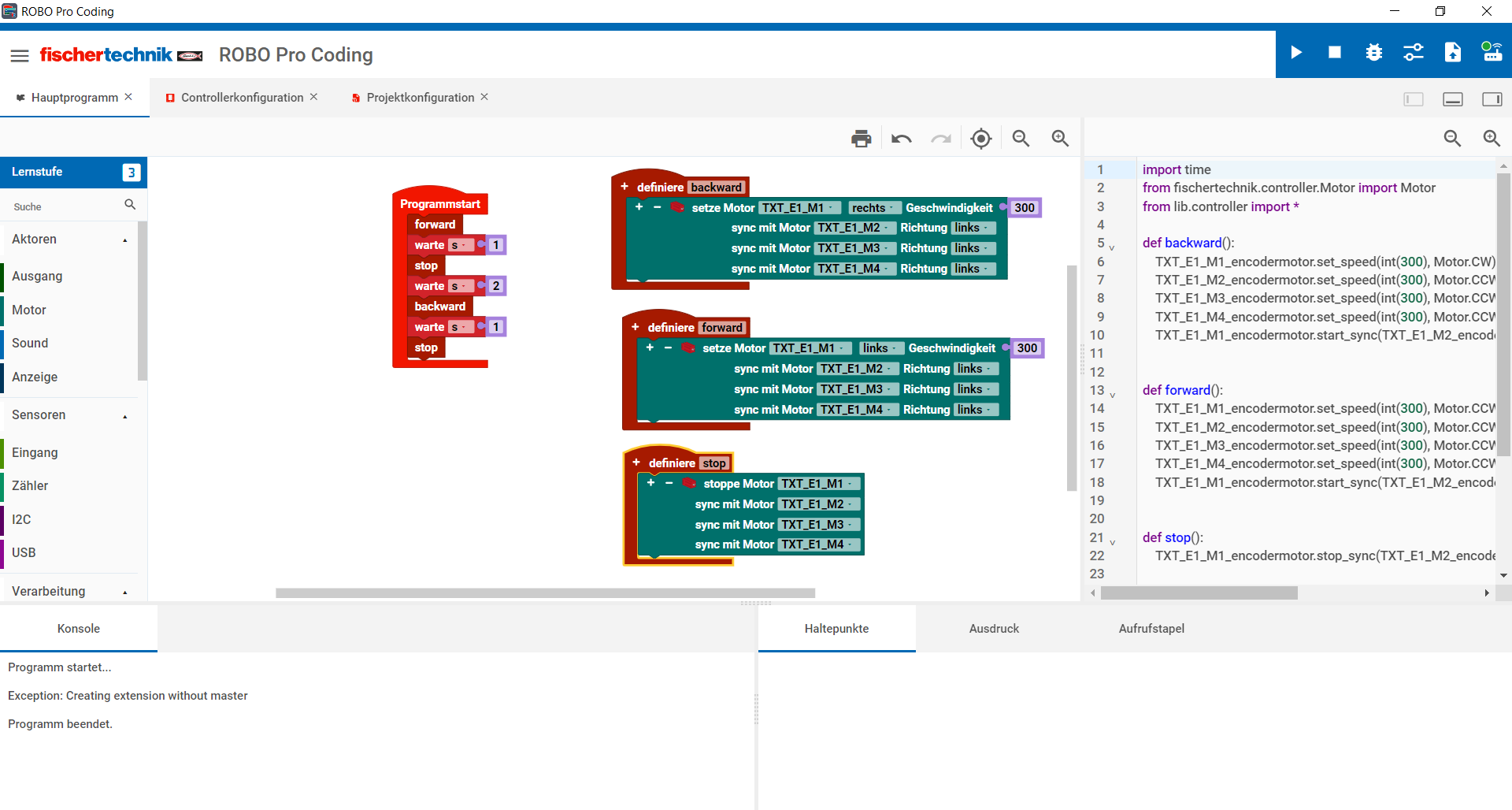Remove a motor row in forward setze block

point(668,347)
